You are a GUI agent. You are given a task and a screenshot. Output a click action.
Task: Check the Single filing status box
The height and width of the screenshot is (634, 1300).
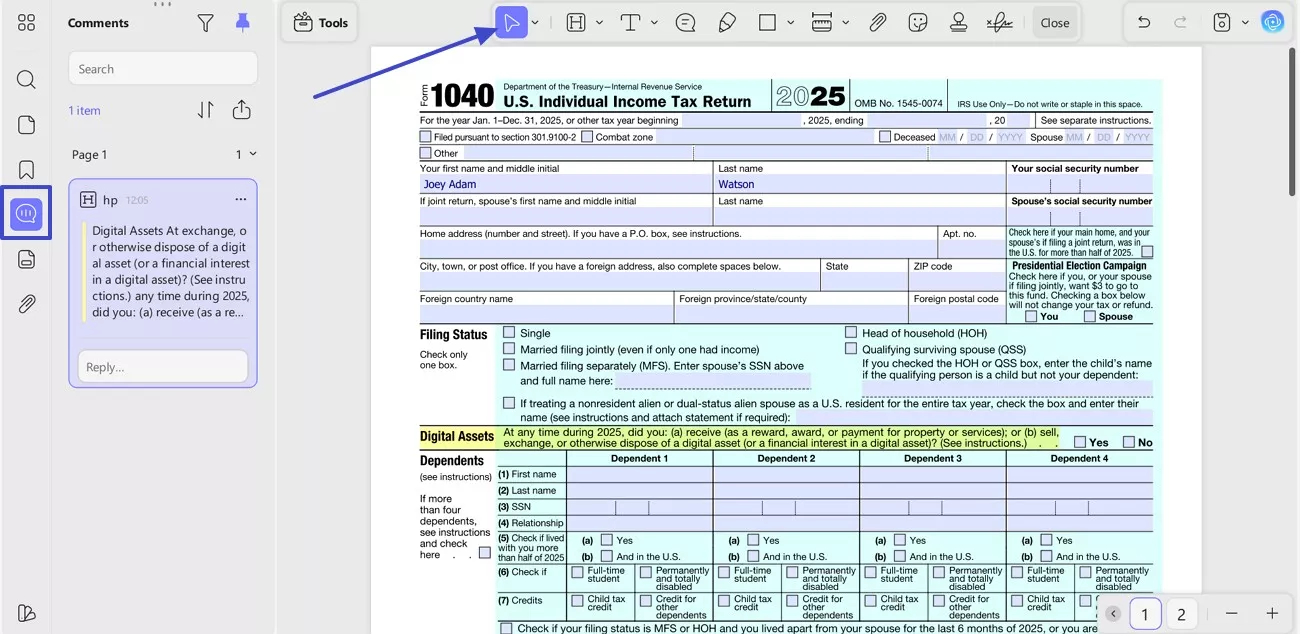click(x=509, y=332)
